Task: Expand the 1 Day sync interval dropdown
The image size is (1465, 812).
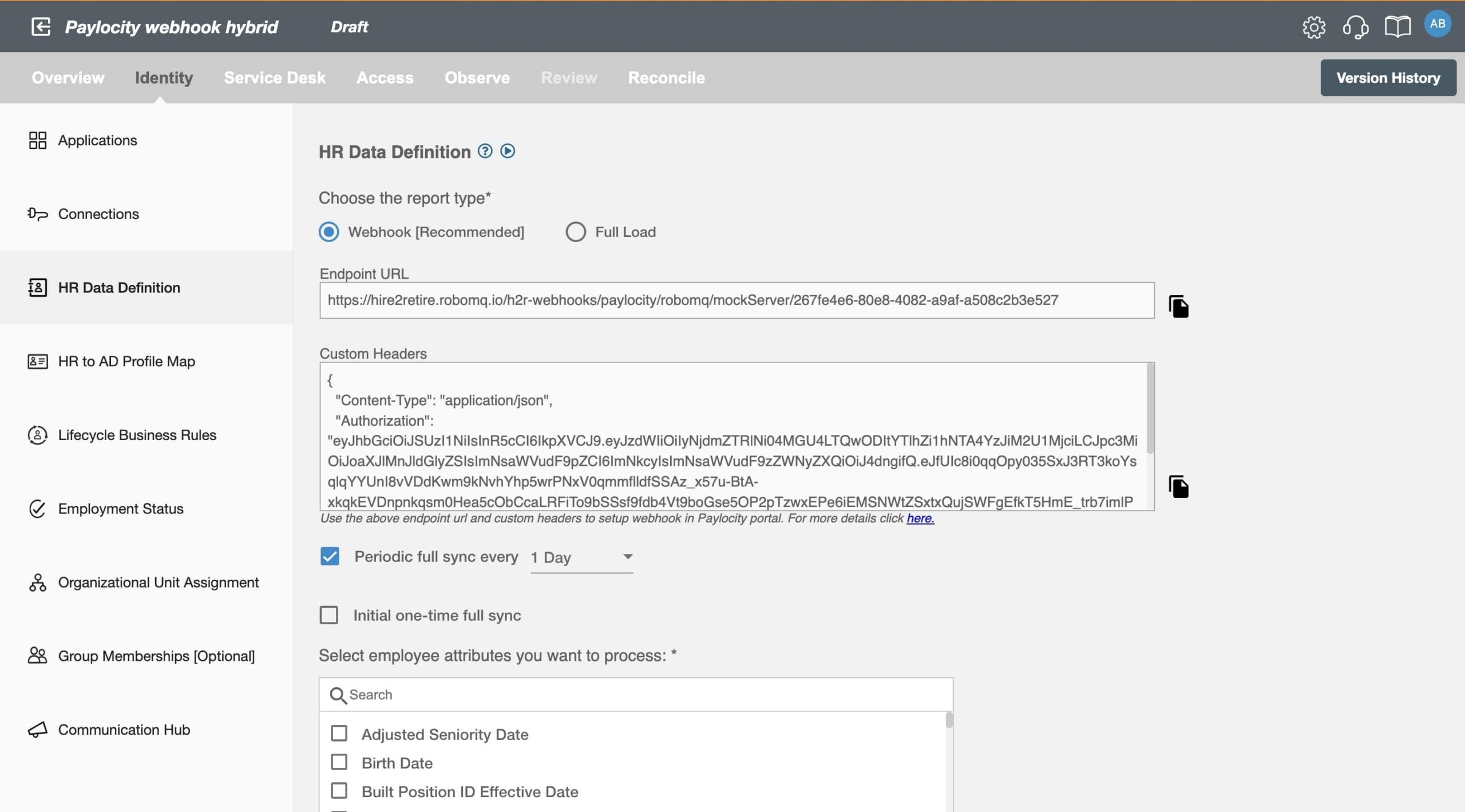Action: point(581,557)
